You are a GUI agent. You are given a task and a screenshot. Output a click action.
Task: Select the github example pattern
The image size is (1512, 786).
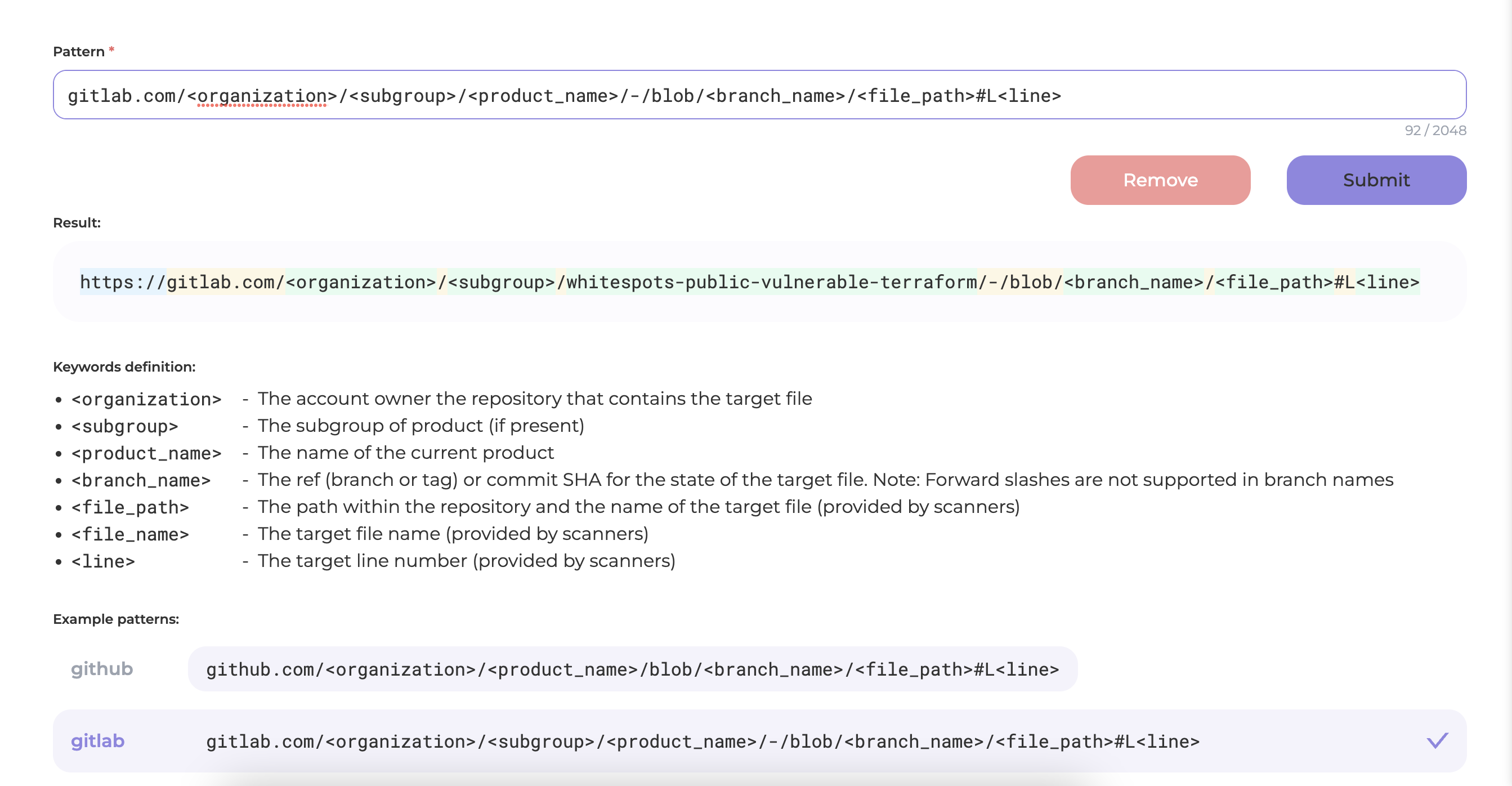point(632,669)
